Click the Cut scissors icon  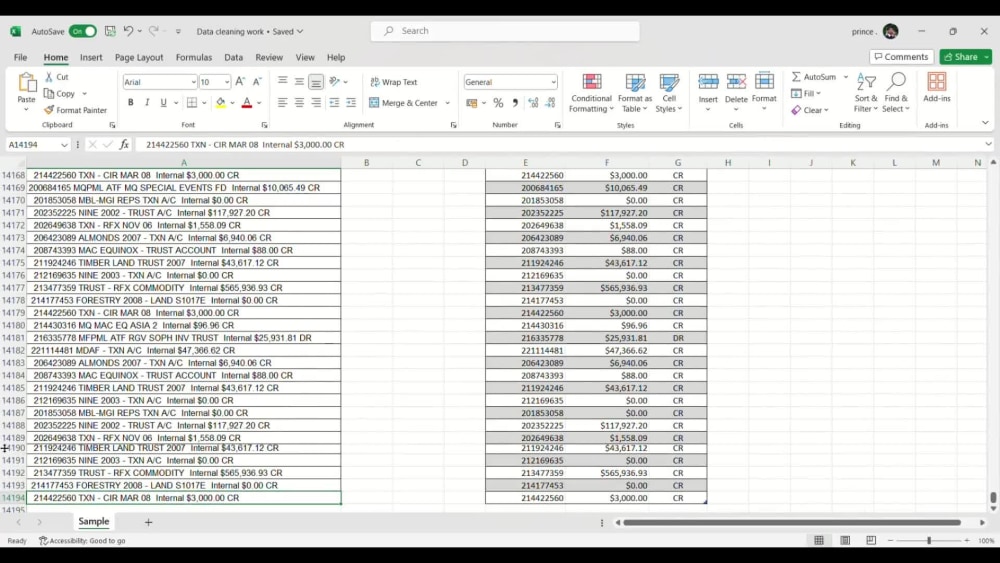(49, 77)
